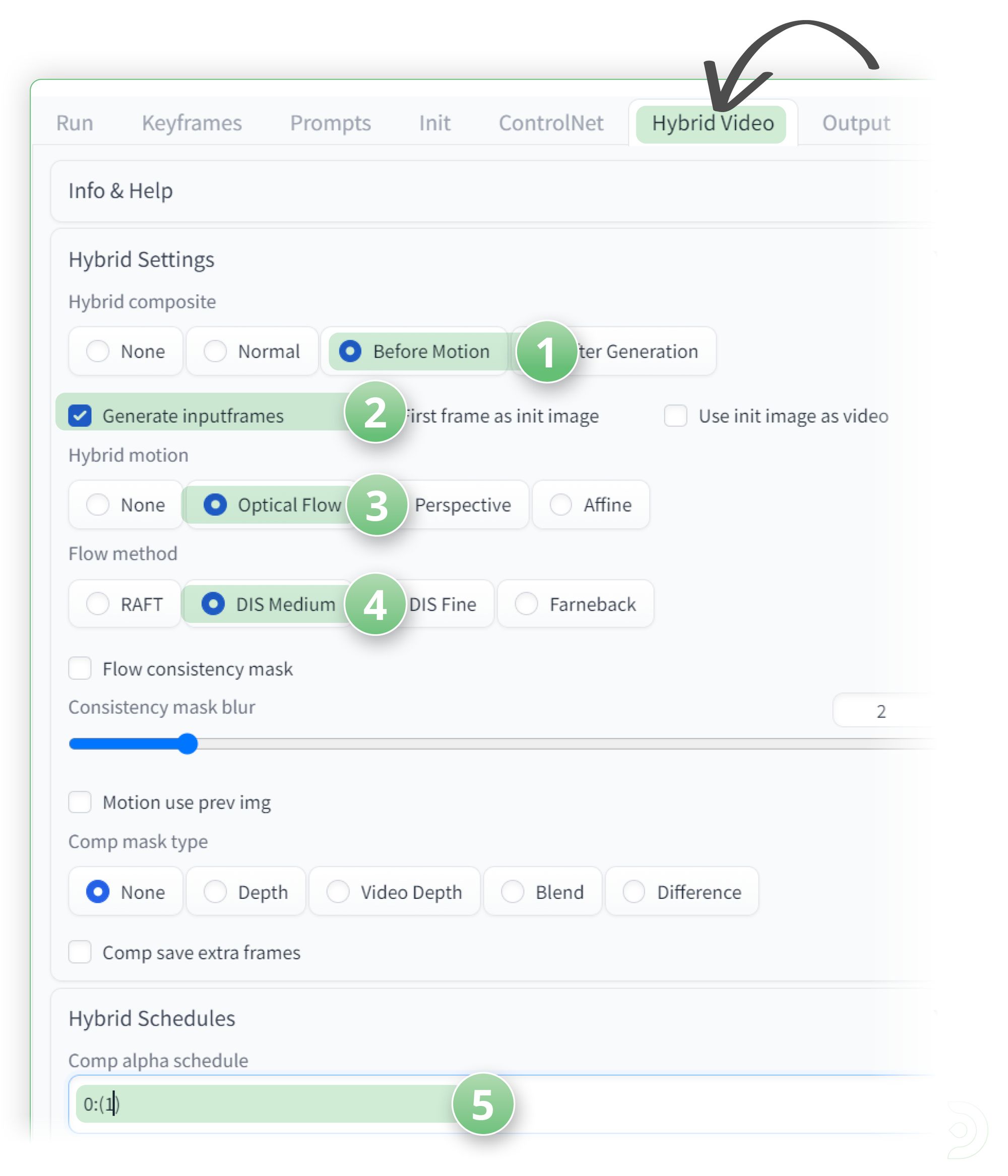
Task: Select Normal hybrid composite option
Action: [215, 351]
